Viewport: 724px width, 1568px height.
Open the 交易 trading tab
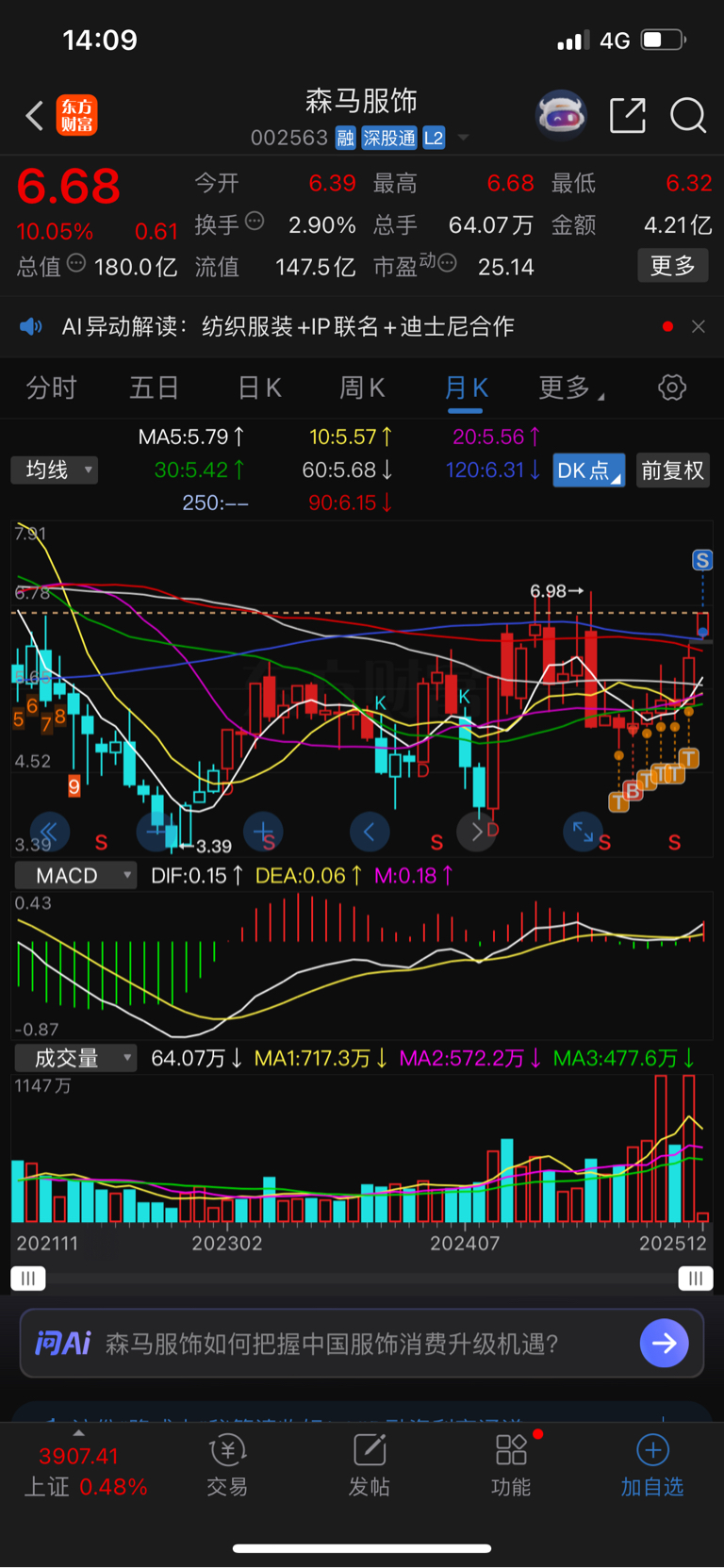coord(227,1466)
